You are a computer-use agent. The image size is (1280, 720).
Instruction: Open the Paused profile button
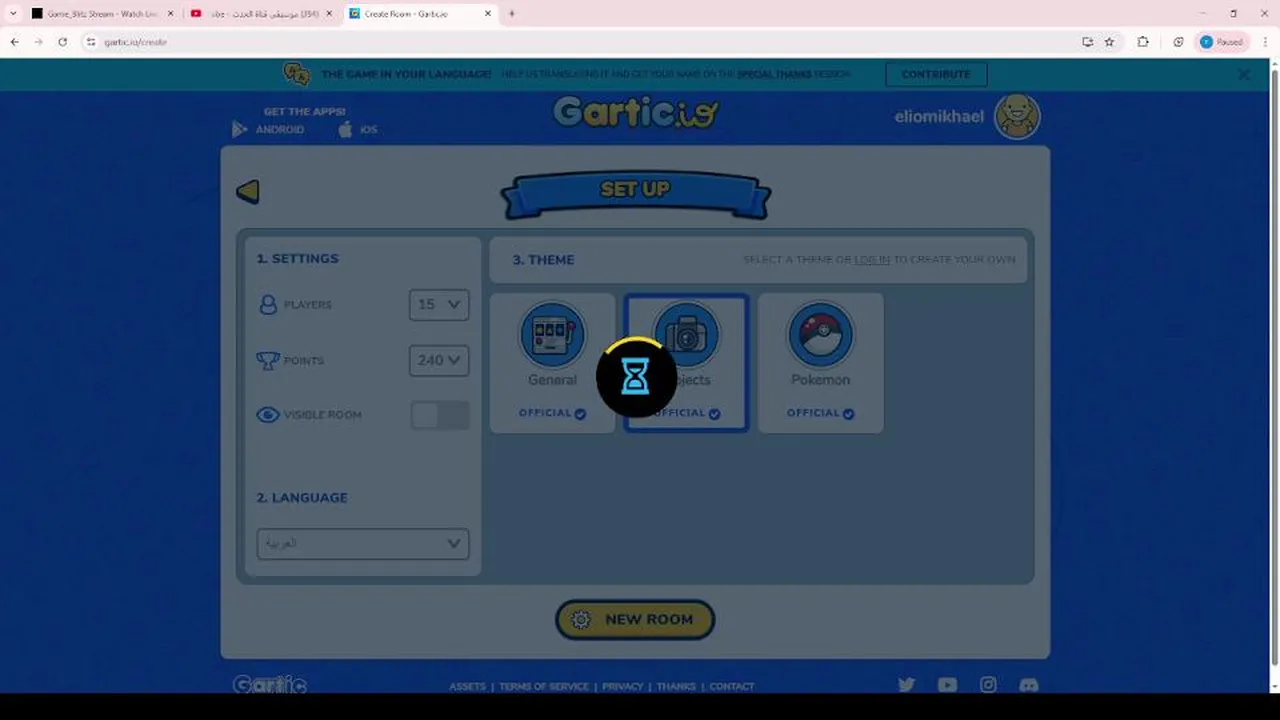(1221, 42)
